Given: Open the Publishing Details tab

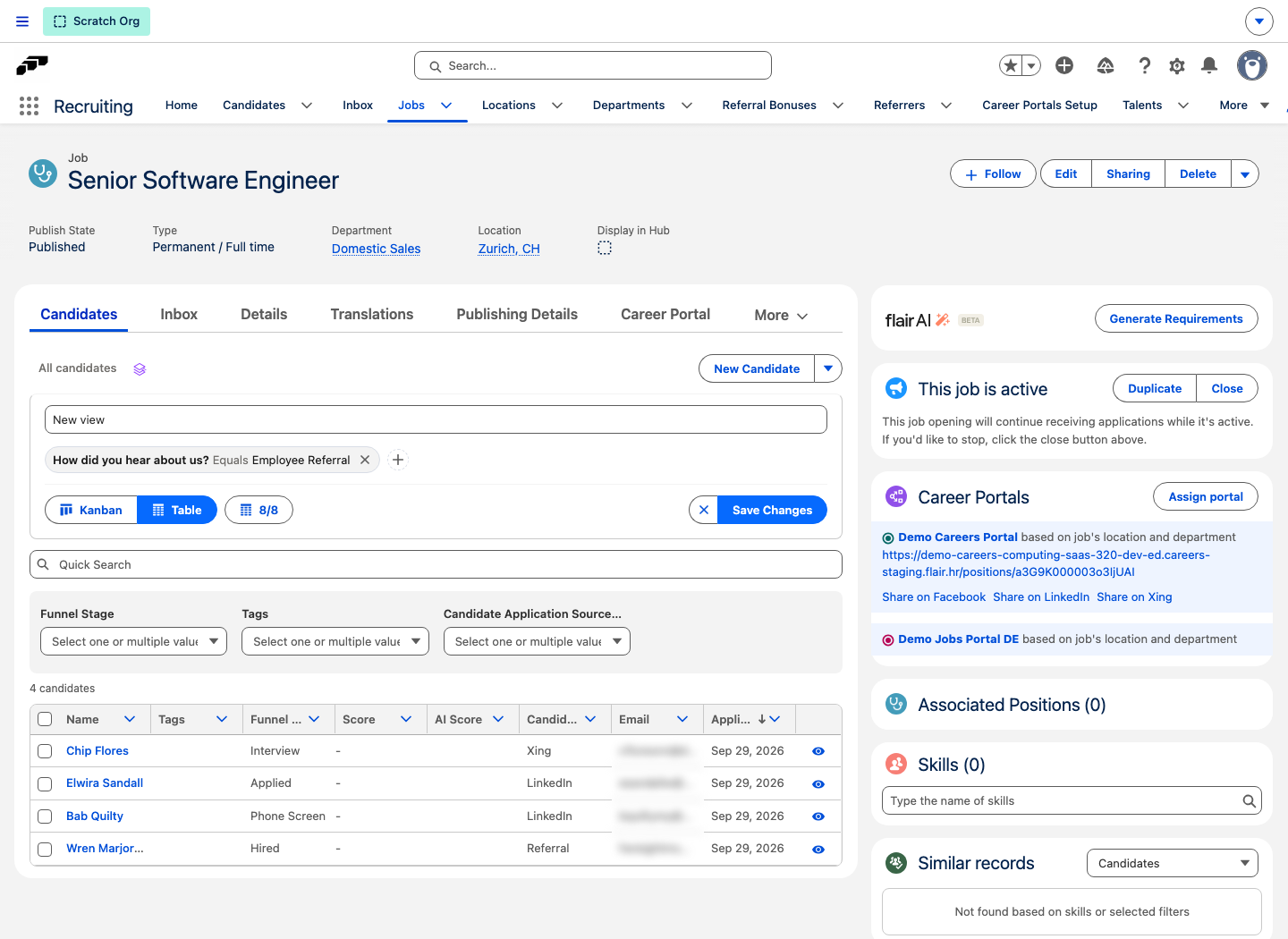Looking at the screenshot, I should pos(517,315).
